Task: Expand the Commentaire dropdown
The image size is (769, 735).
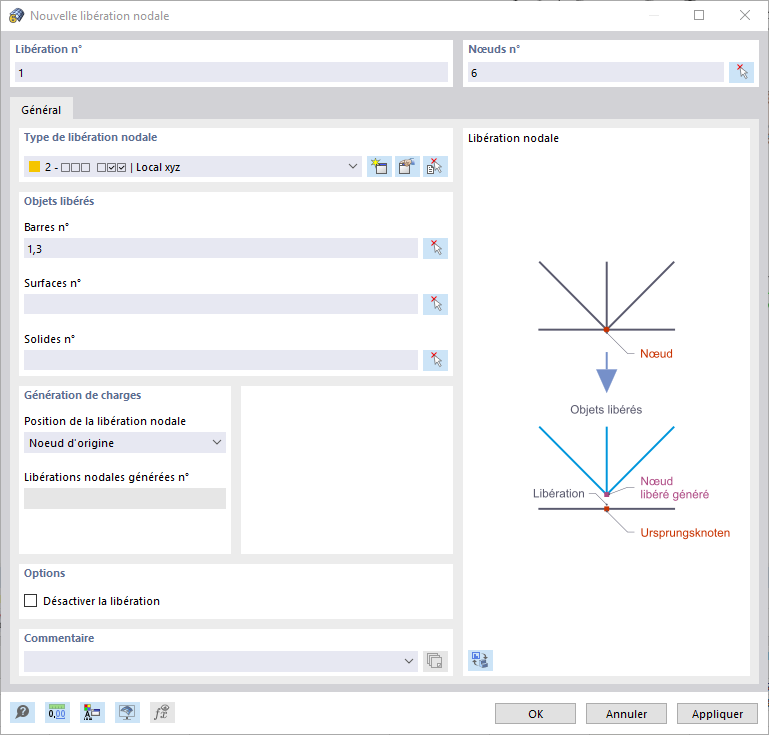Action: [x=221, y=661]
